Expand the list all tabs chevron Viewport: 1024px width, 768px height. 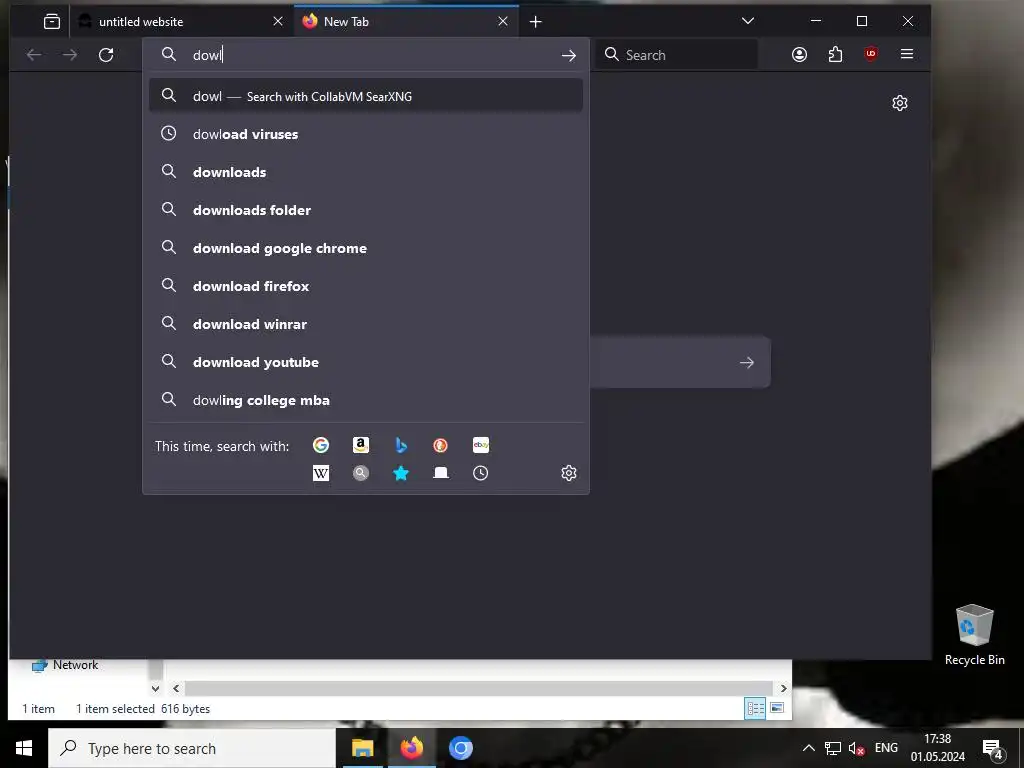tap(748, 21)
